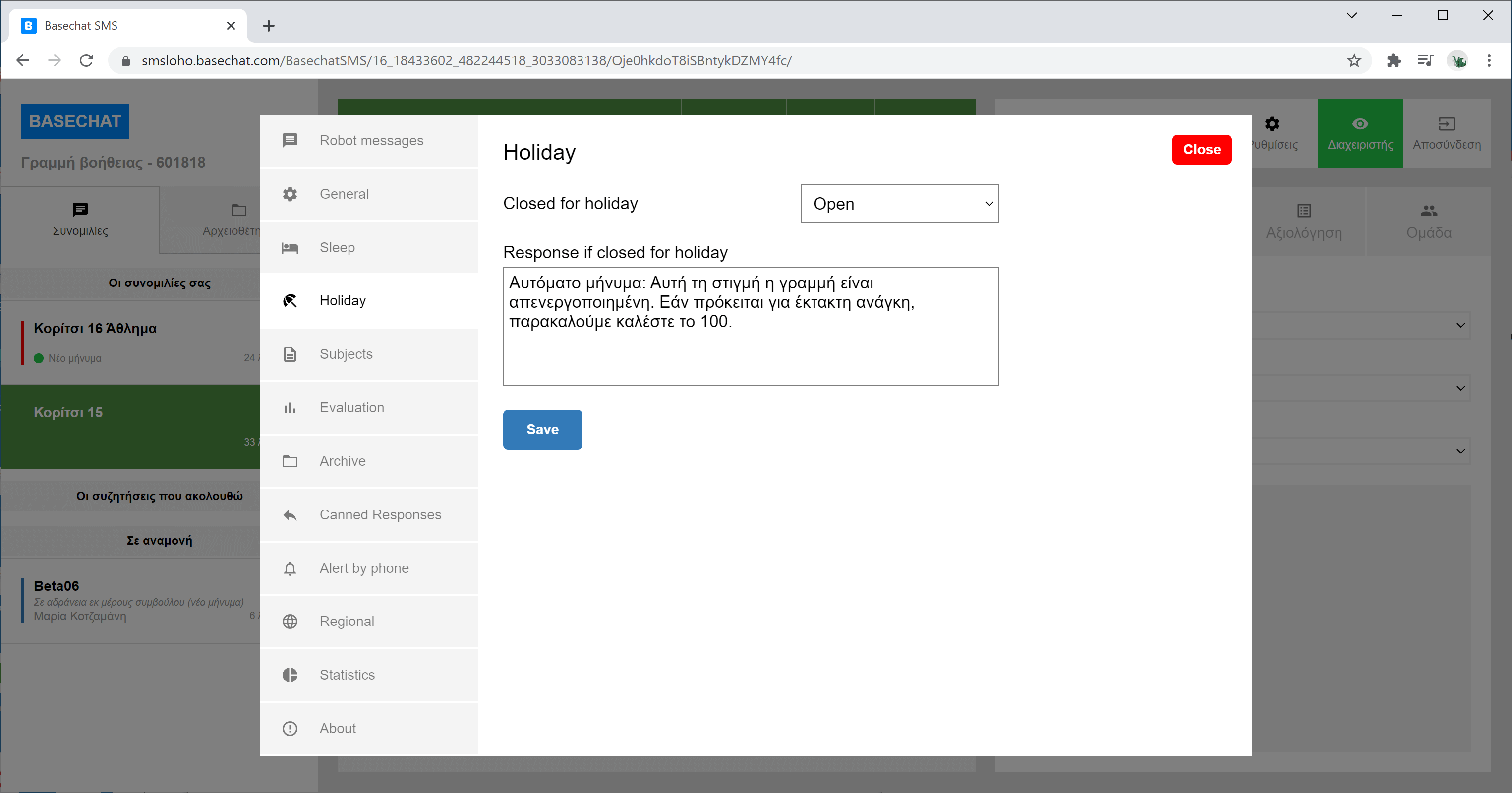Bookmark this page with star icon
1512x793 pixels.
point(1354,60)
